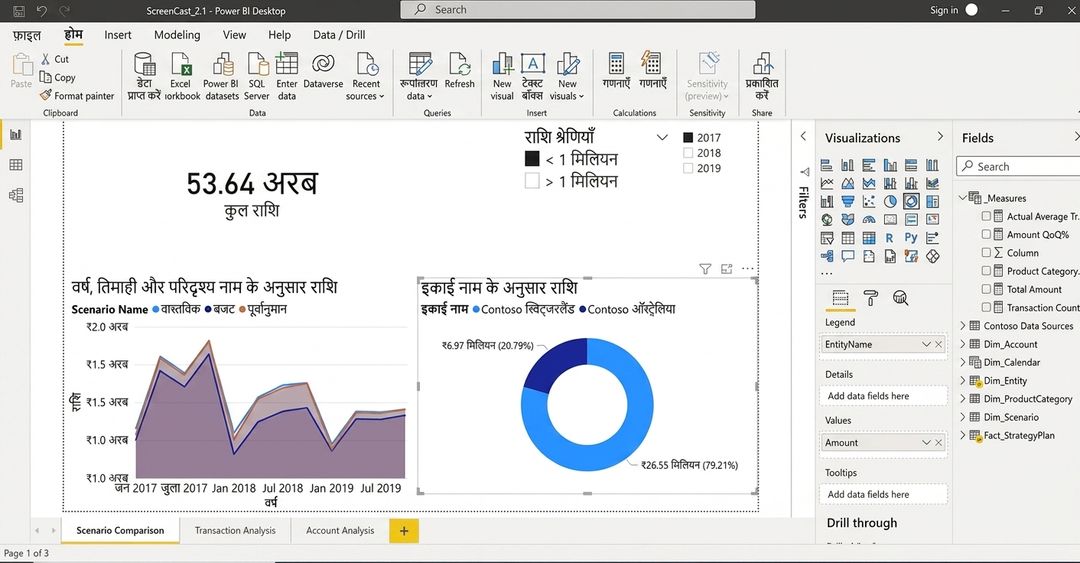The height and width of the screenshot is (563, 1080).
Task: Go to the Account Analysis page tab
Action: [x=340, y=531]
